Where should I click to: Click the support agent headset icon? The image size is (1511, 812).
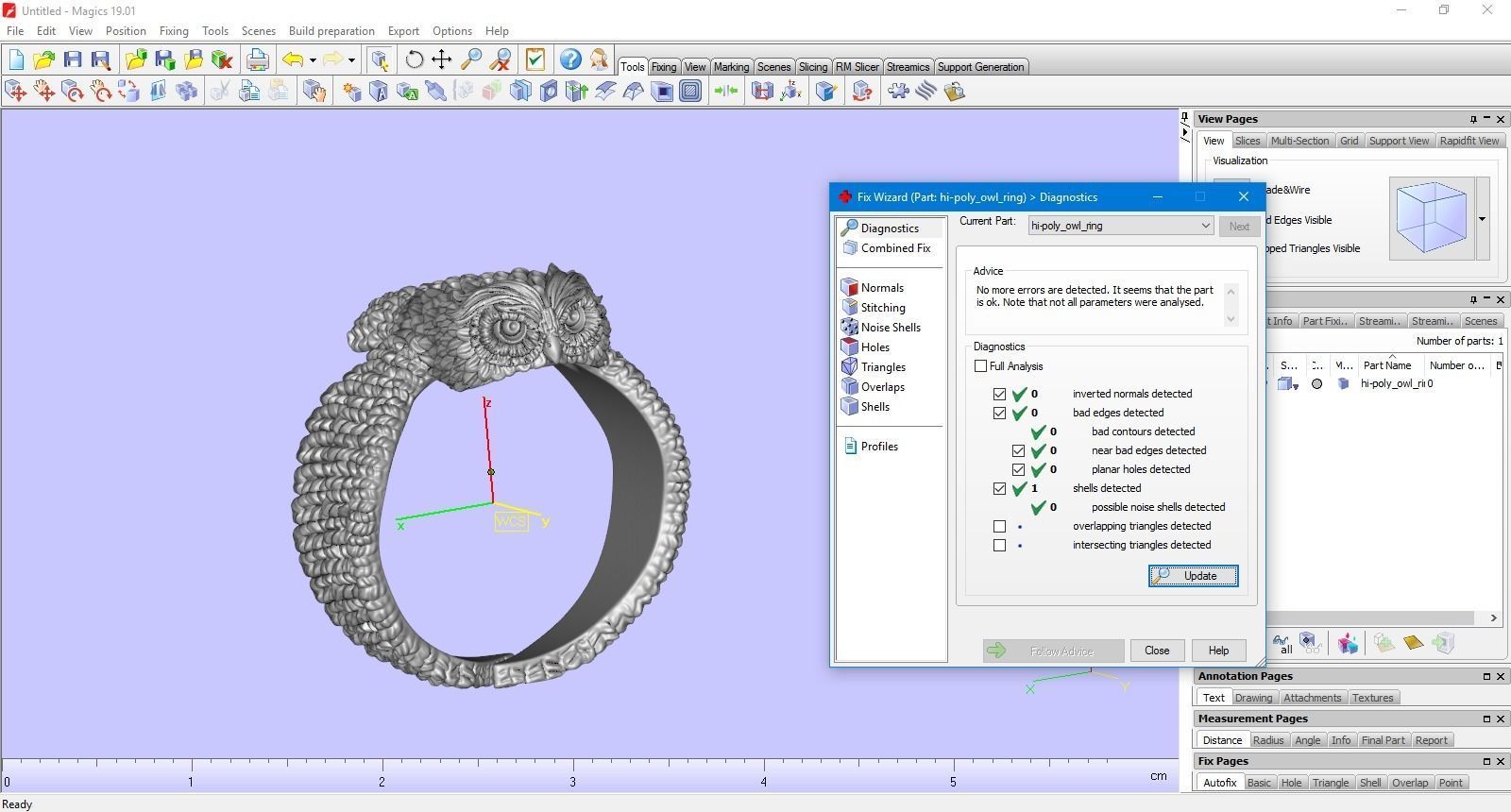click(599, 60)
